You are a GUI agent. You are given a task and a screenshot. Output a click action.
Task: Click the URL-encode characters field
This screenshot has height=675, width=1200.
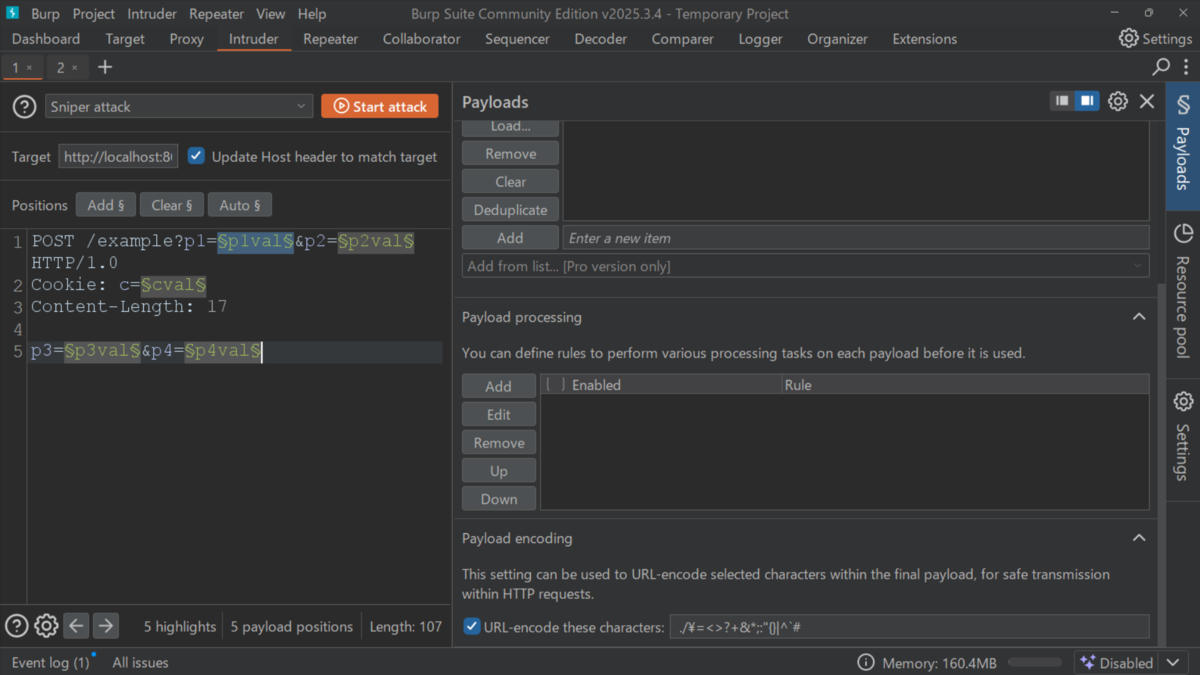click(x=909, y=627)
